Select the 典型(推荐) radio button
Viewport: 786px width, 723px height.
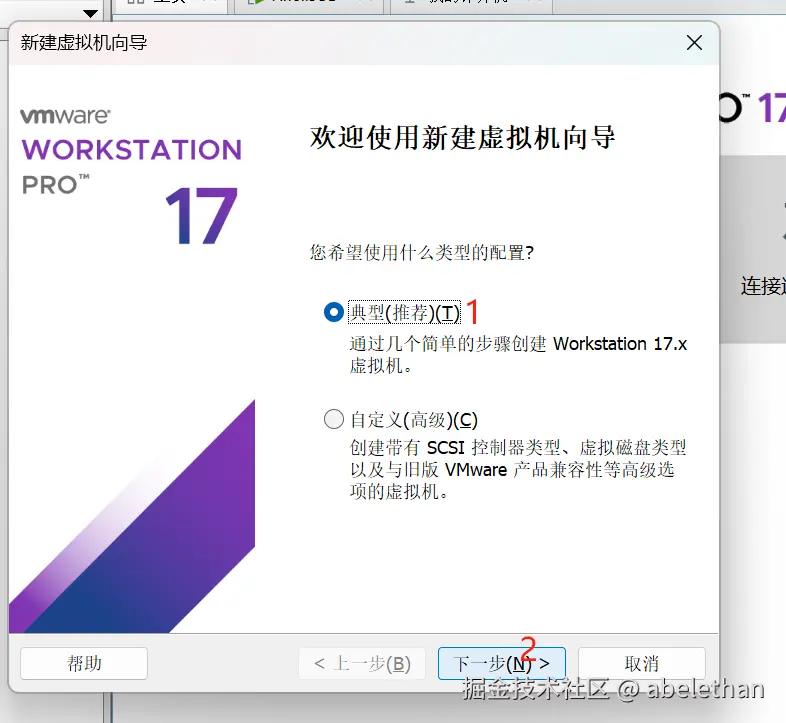pos(334,312)
